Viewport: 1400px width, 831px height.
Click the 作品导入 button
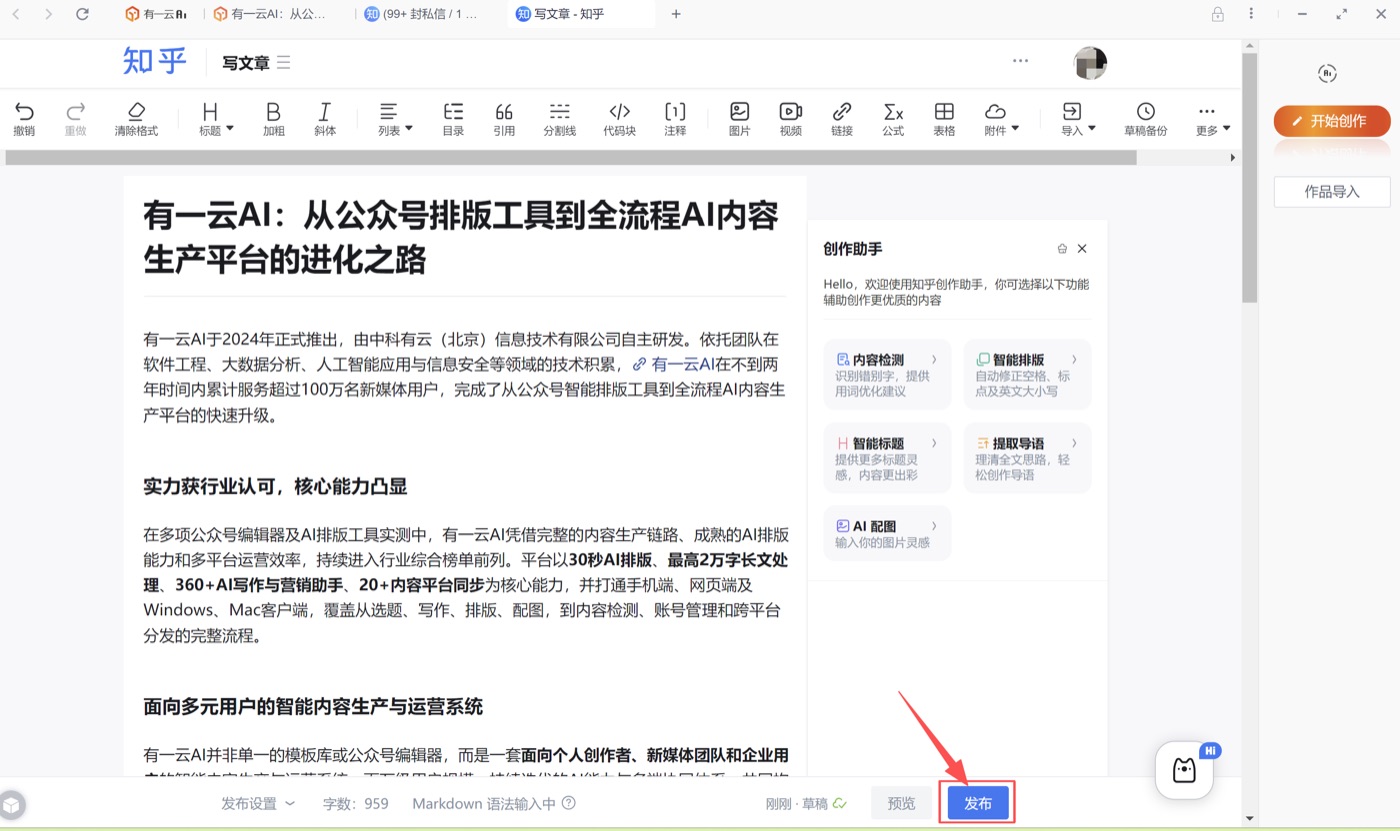coord(1332,192)
